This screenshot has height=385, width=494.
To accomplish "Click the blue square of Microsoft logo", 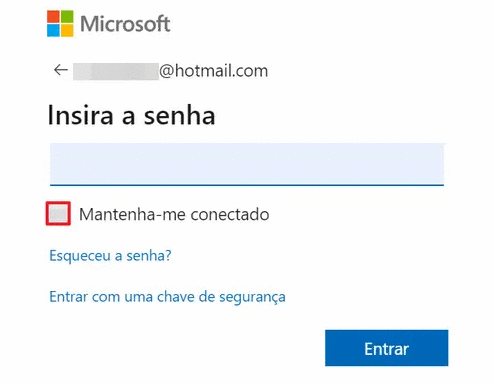I will [53, 30].
